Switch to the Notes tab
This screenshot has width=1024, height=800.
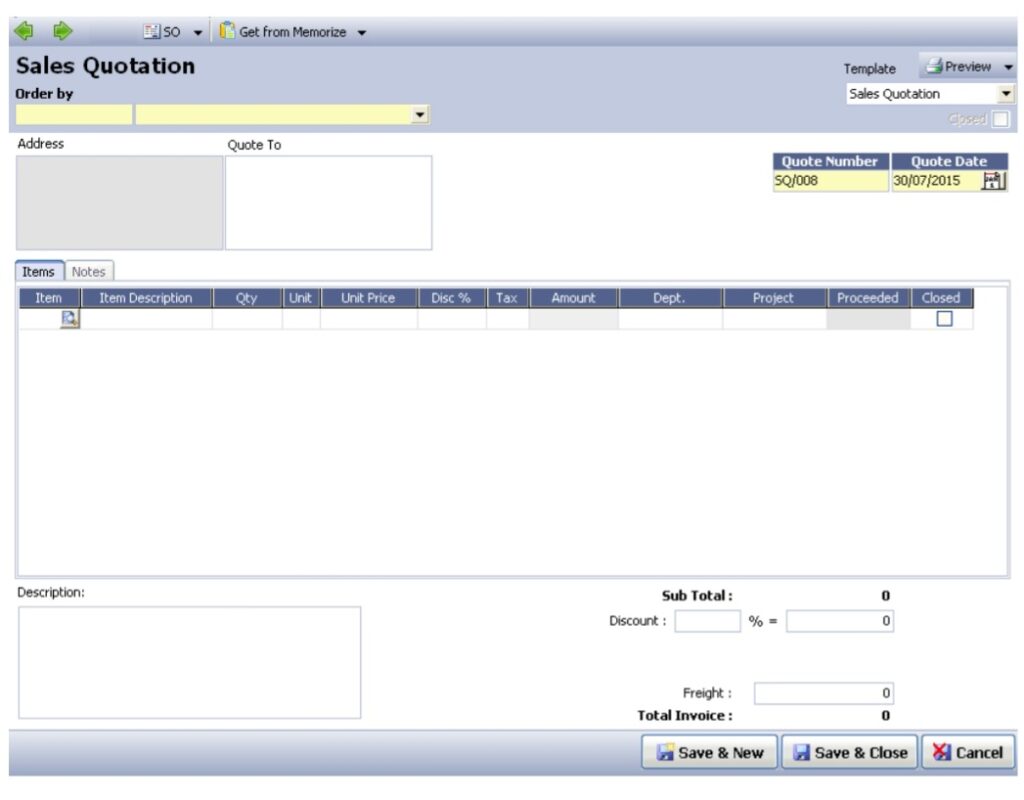click(x=89, y=271)
